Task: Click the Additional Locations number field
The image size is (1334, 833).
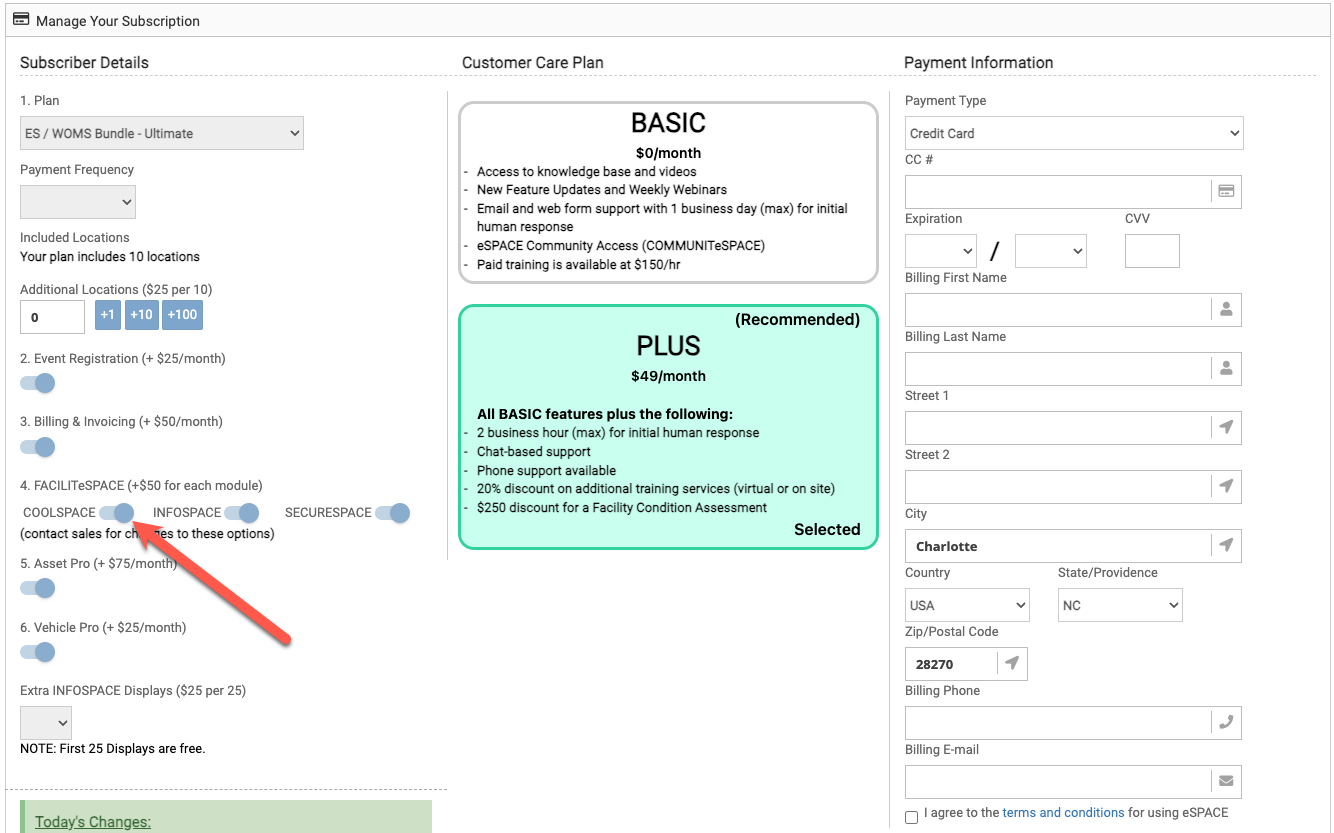Action: [52, 317]
